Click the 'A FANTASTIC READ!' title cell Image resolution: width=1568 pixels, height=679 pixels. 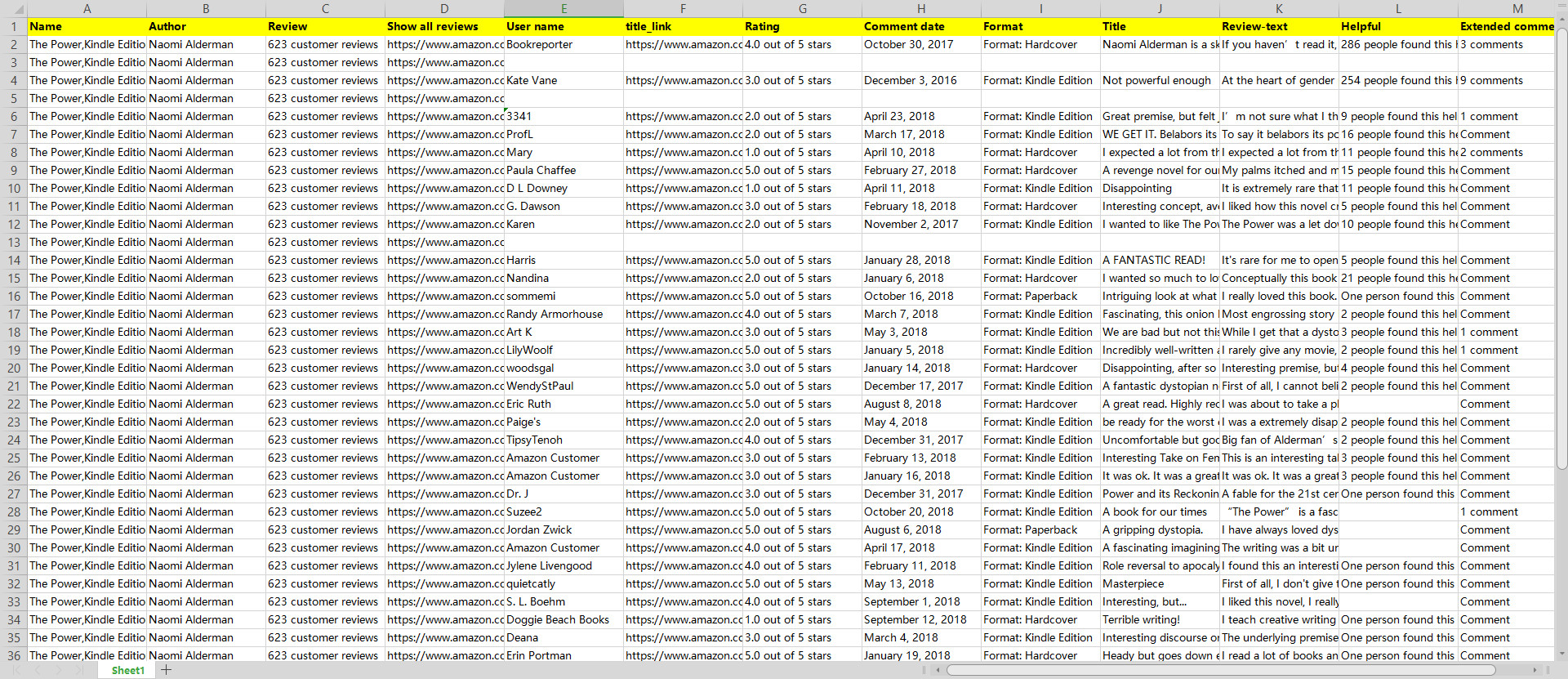click(x=1160, y=260)
